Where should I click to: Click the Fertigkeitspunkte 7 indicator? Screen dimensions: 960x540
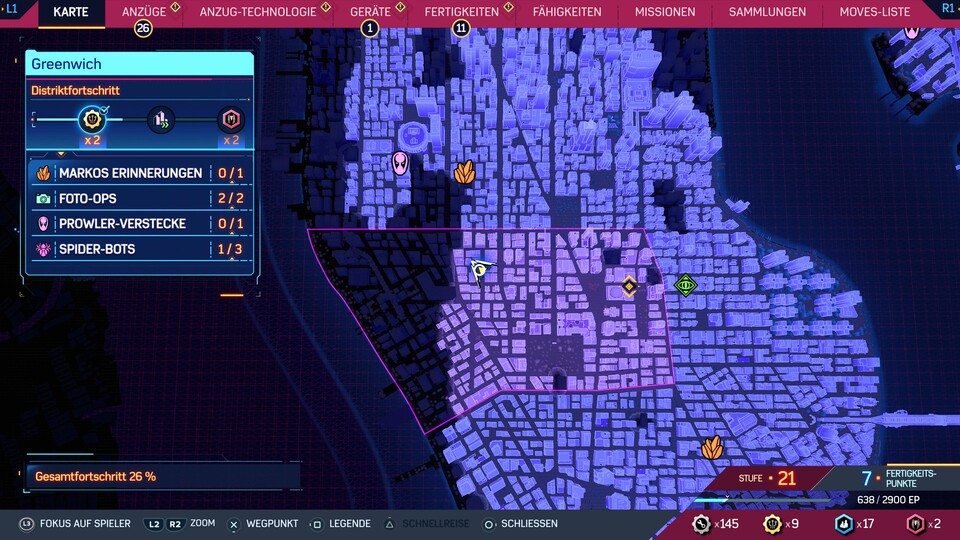pos(899,478)
